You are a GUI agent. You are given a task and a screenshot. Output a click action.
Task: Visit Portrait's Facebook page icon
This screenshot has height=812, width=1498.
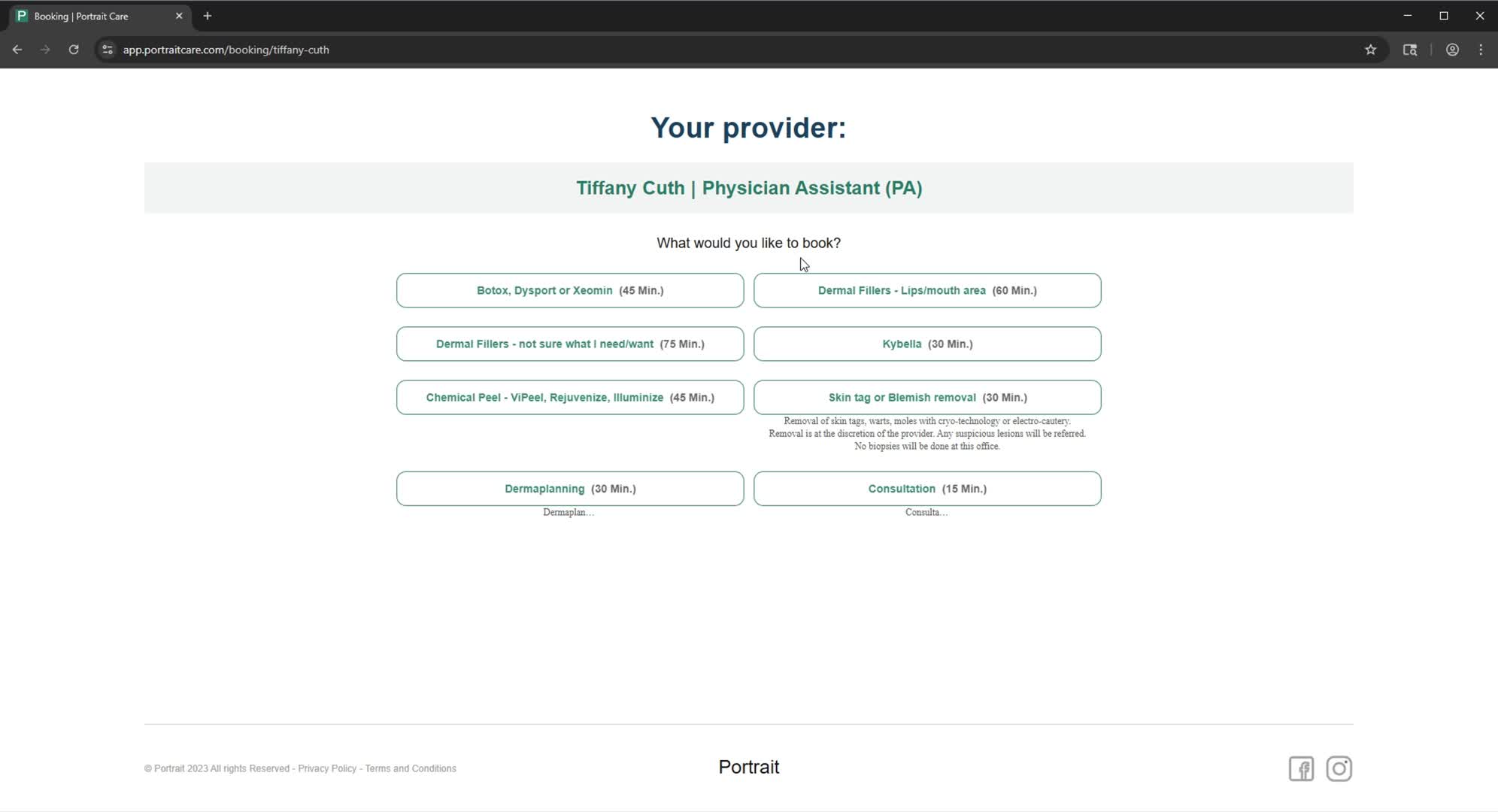(1301, 768)
